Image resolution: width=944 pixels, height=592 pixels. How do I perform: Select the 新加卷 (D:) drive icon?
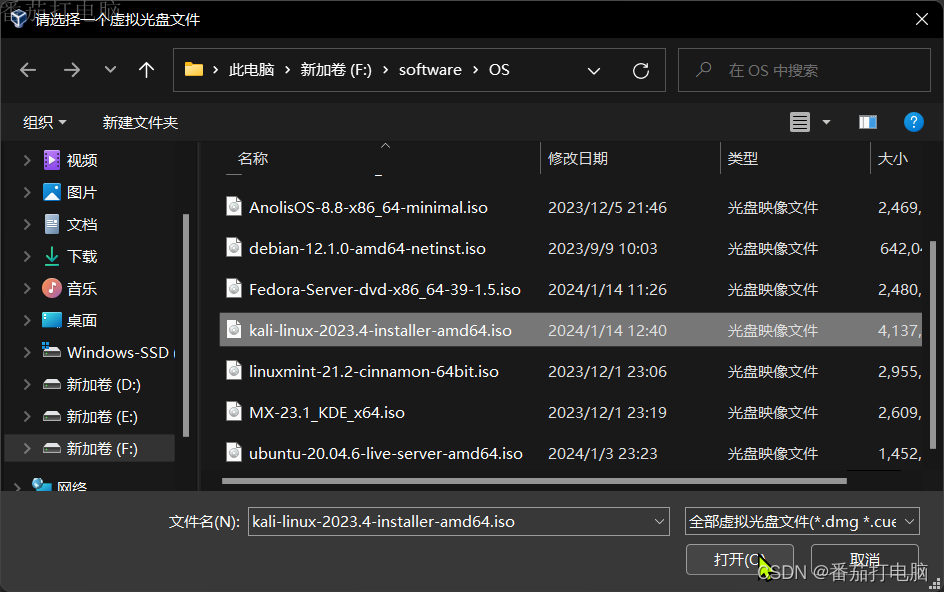(52, 384)
